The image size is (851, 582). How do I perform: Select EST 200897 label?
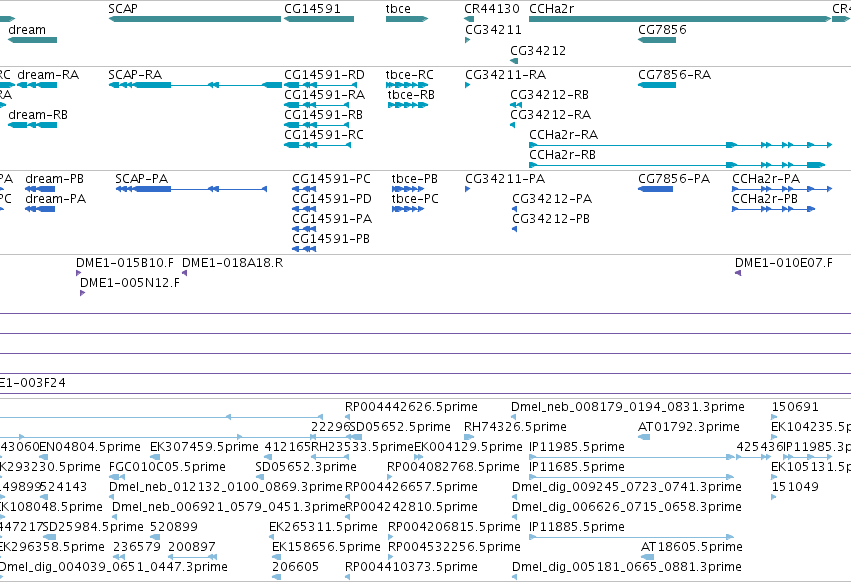click(x=192, y=547)
